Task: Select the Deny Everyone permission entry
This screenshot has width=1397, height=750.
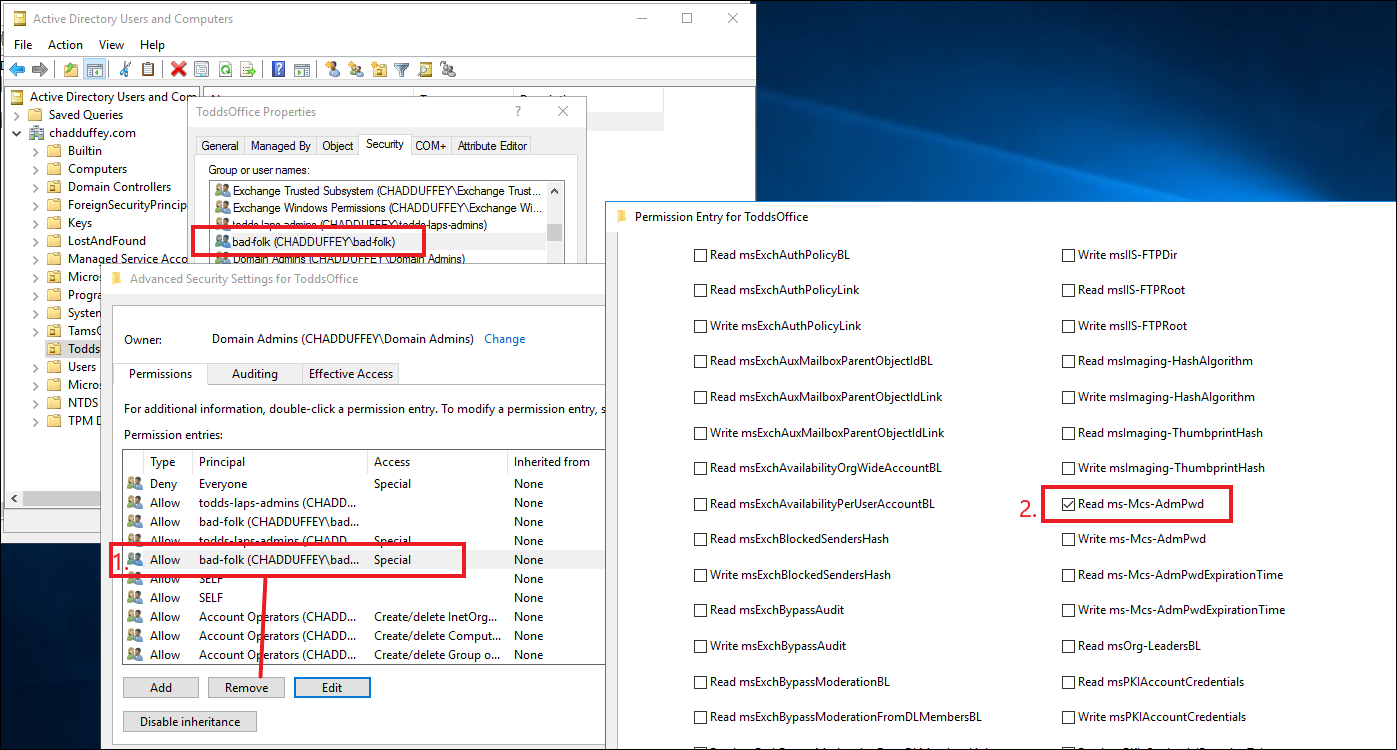Action: click(364, 484)
